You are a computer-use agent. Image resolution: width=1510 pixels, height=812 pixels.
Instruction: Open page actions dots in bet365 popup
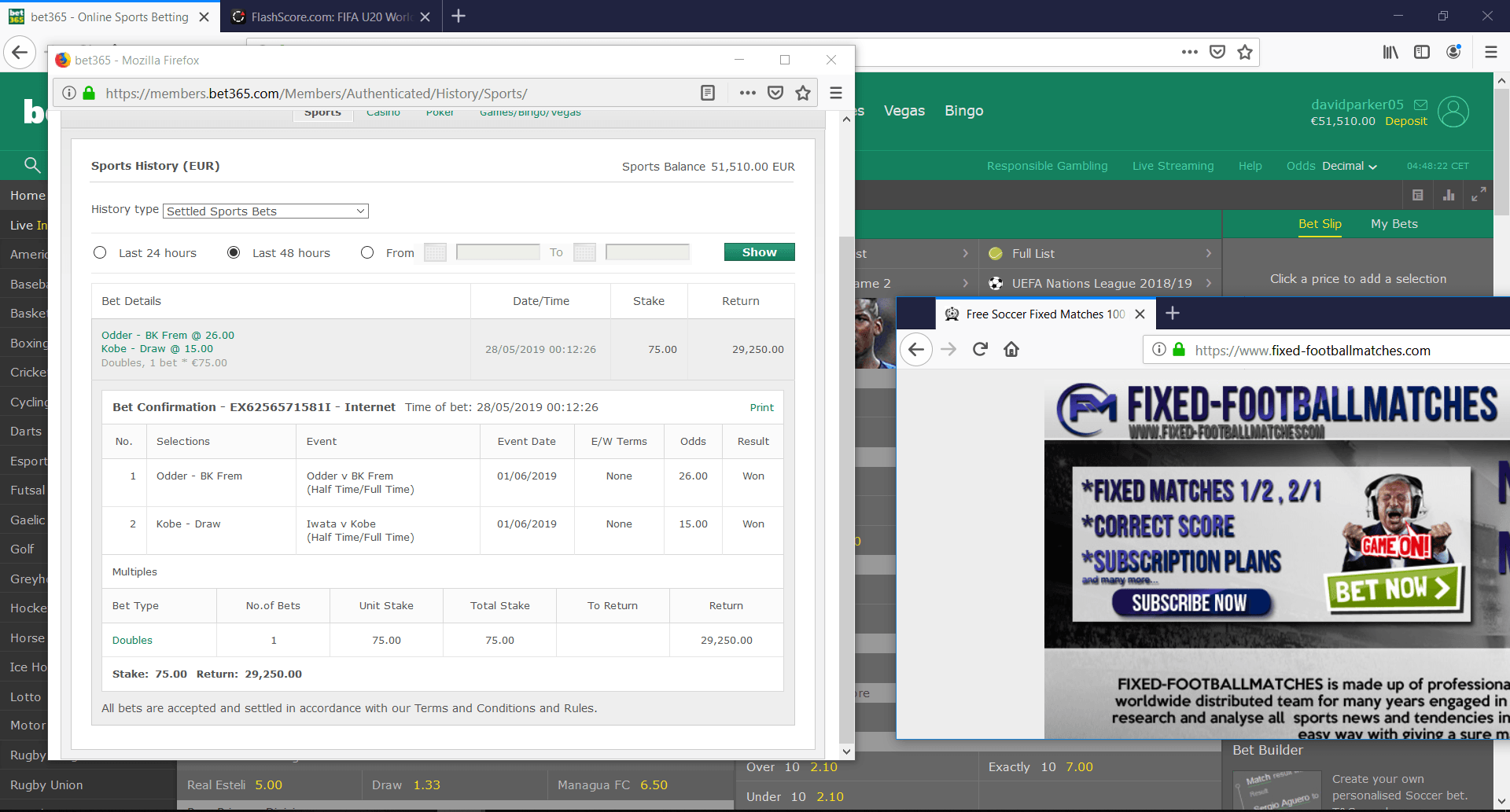point(748,93)
